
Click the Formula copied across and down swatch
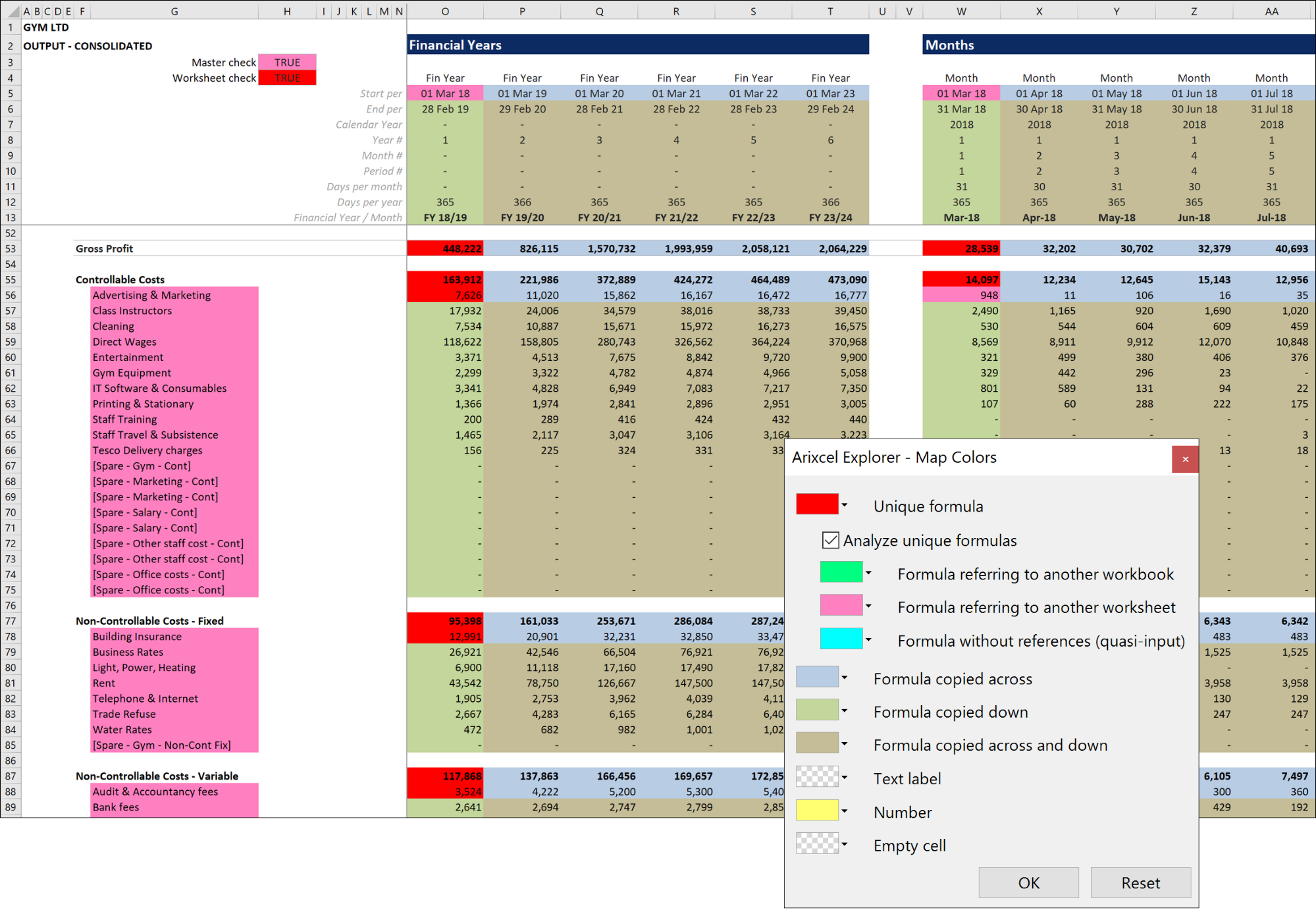[x=816, y=744]
